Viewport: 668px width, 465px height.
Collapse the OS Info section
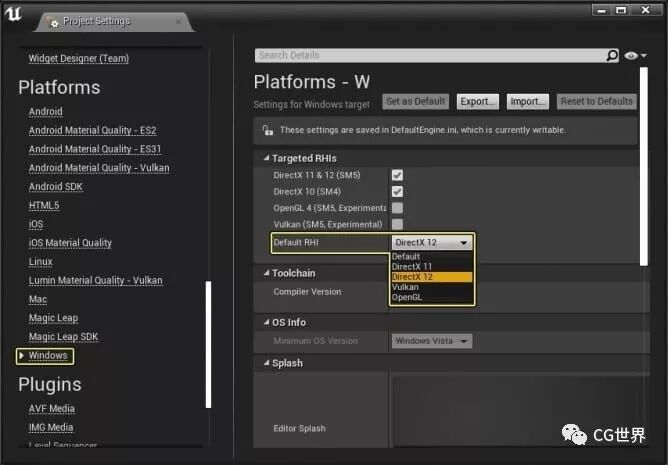[266, 322]
